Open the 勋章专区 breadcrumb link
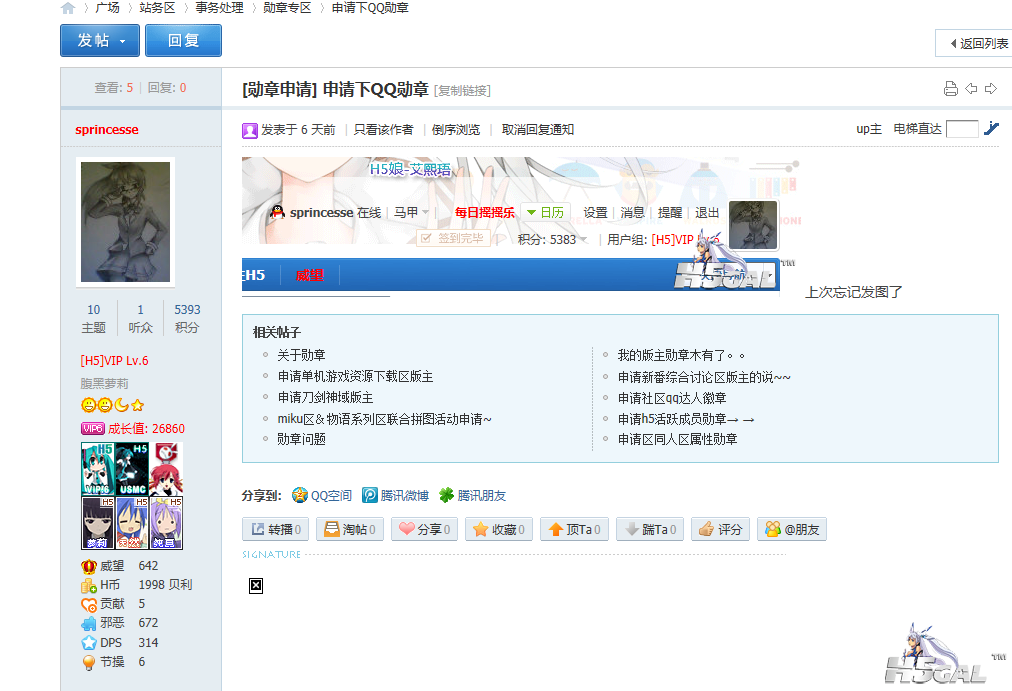This screenshot has width=1012, height=691. click(x=287, y=8)
